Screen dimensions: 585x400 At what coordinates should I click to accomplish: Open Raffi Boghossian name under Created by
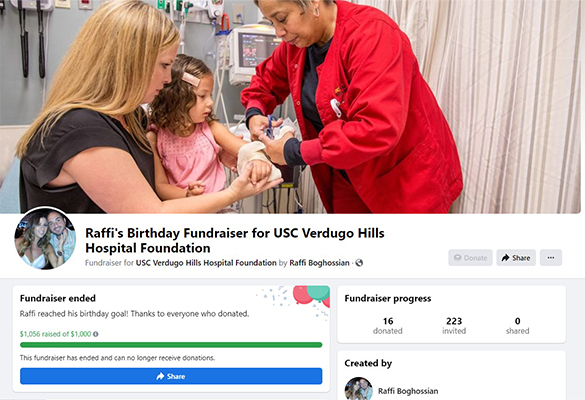pos(408,391)
